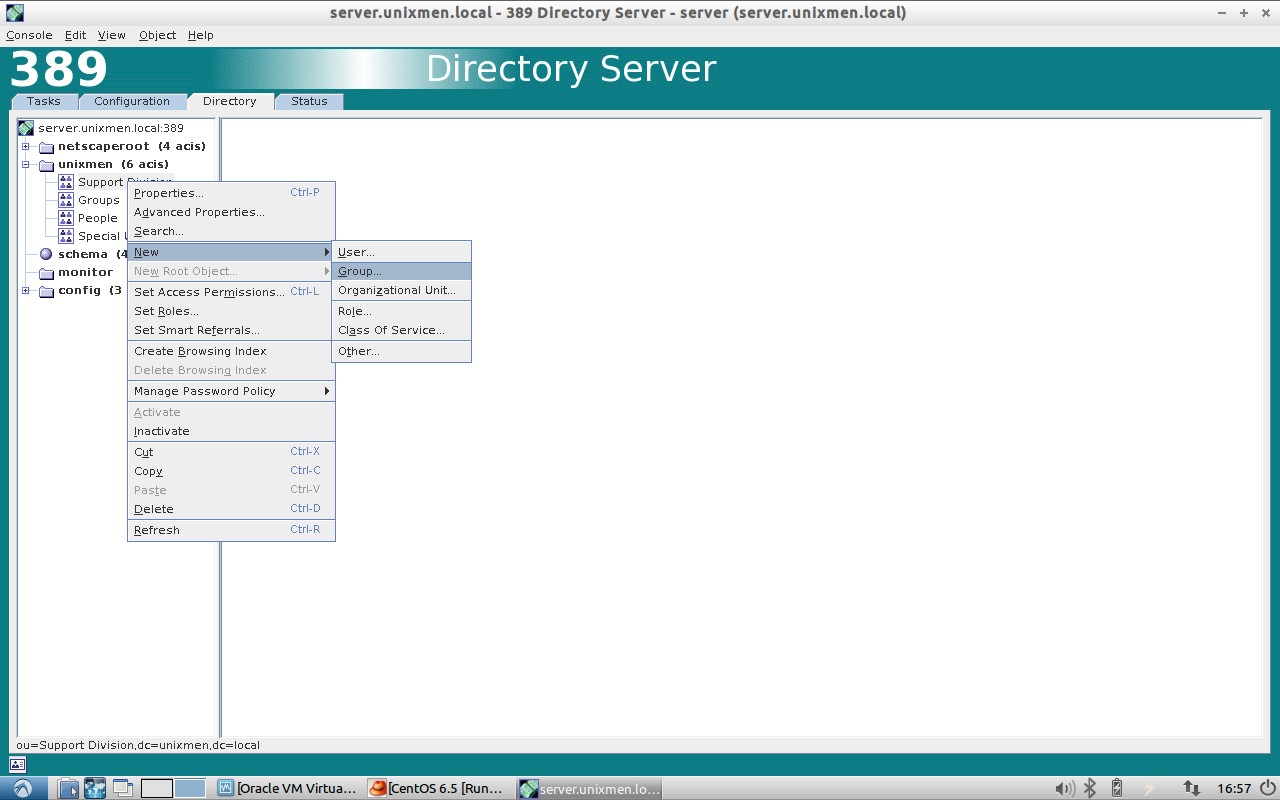The image size is (1280, 800).
Task: Open the network connections tray icon
Action: (1191, 788)
